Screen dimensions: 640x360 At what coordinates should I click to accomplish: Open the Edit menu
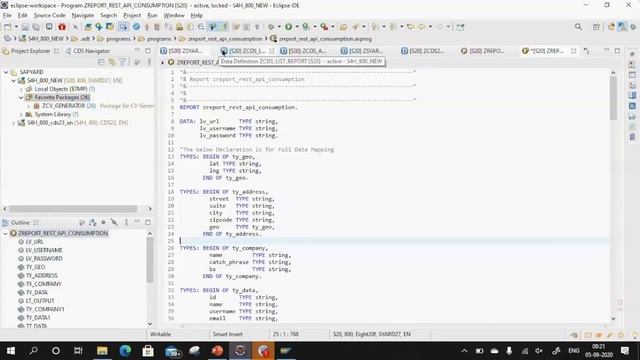22,15
